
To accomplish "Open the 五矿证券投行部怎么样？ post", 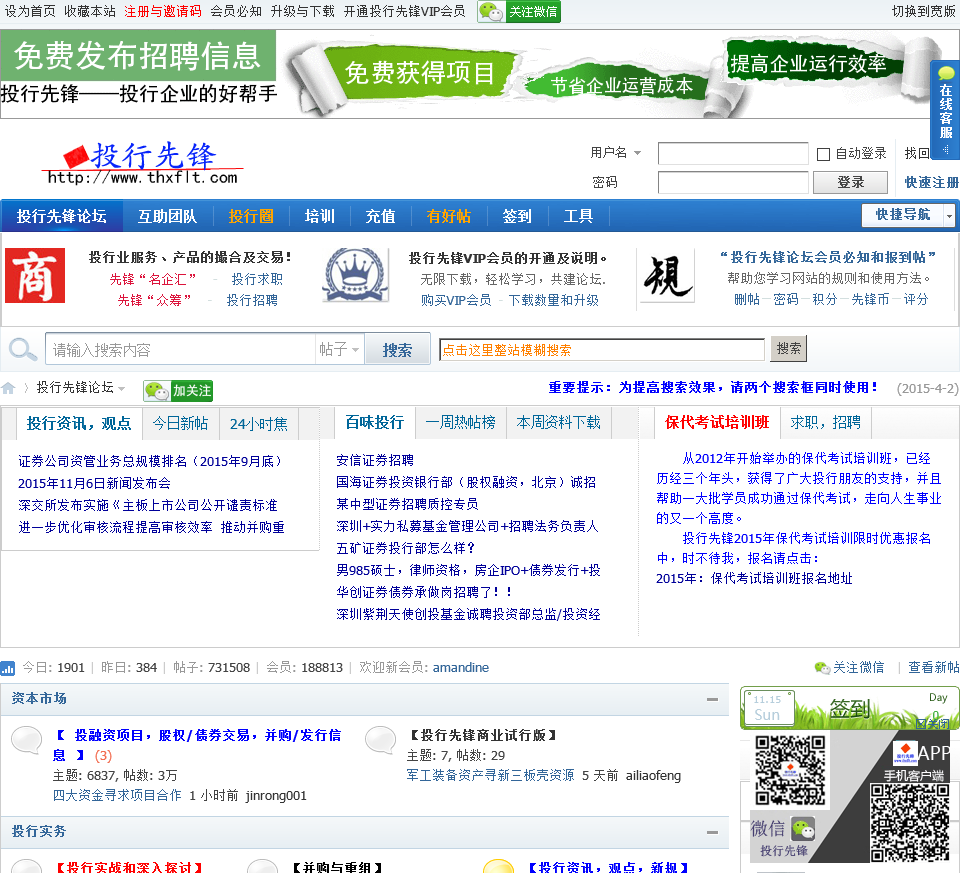I will click(405, 548).
